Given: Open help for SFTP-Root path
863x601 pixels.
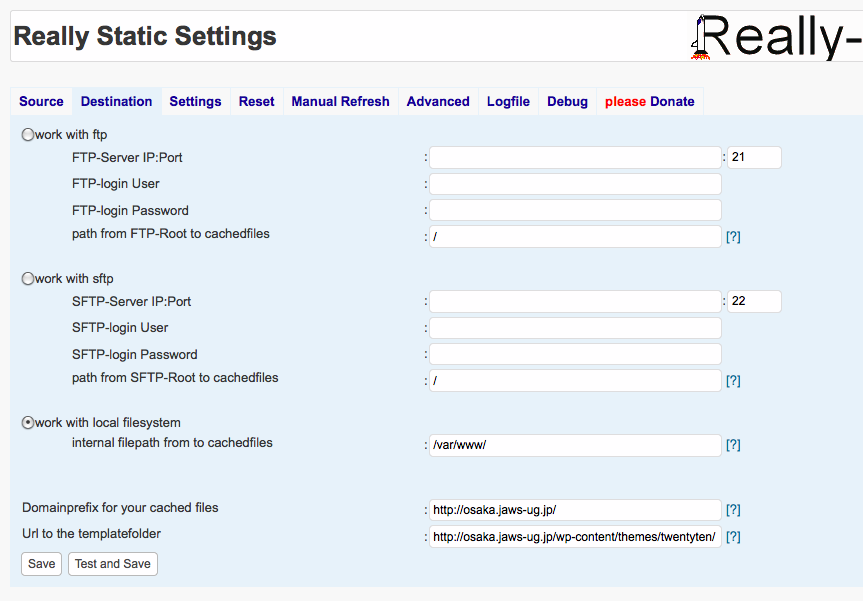Looking at the screenshot, I should pyautogui.click(x=733, y=381).
